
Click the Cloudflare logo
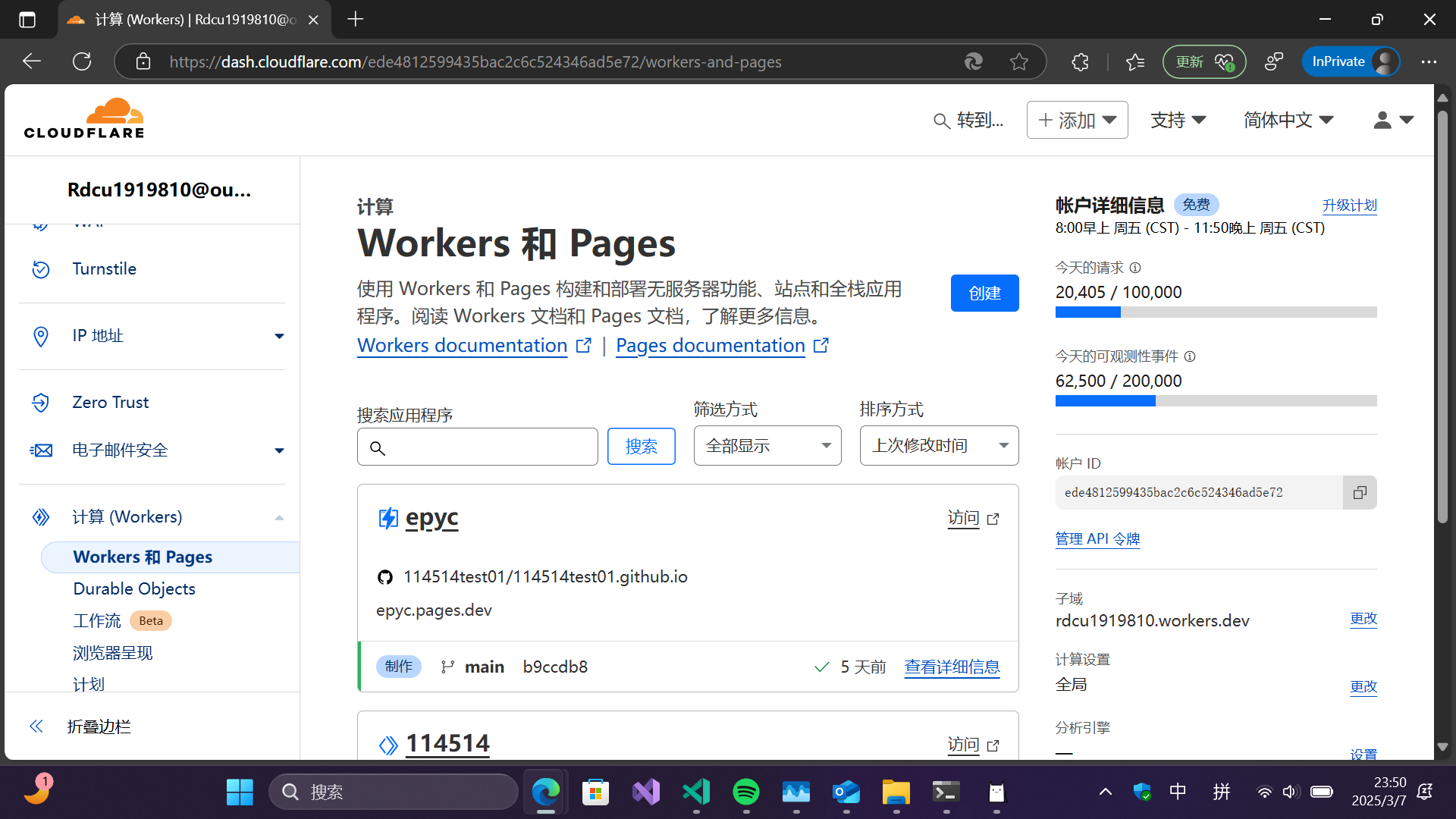pos(84,119)
